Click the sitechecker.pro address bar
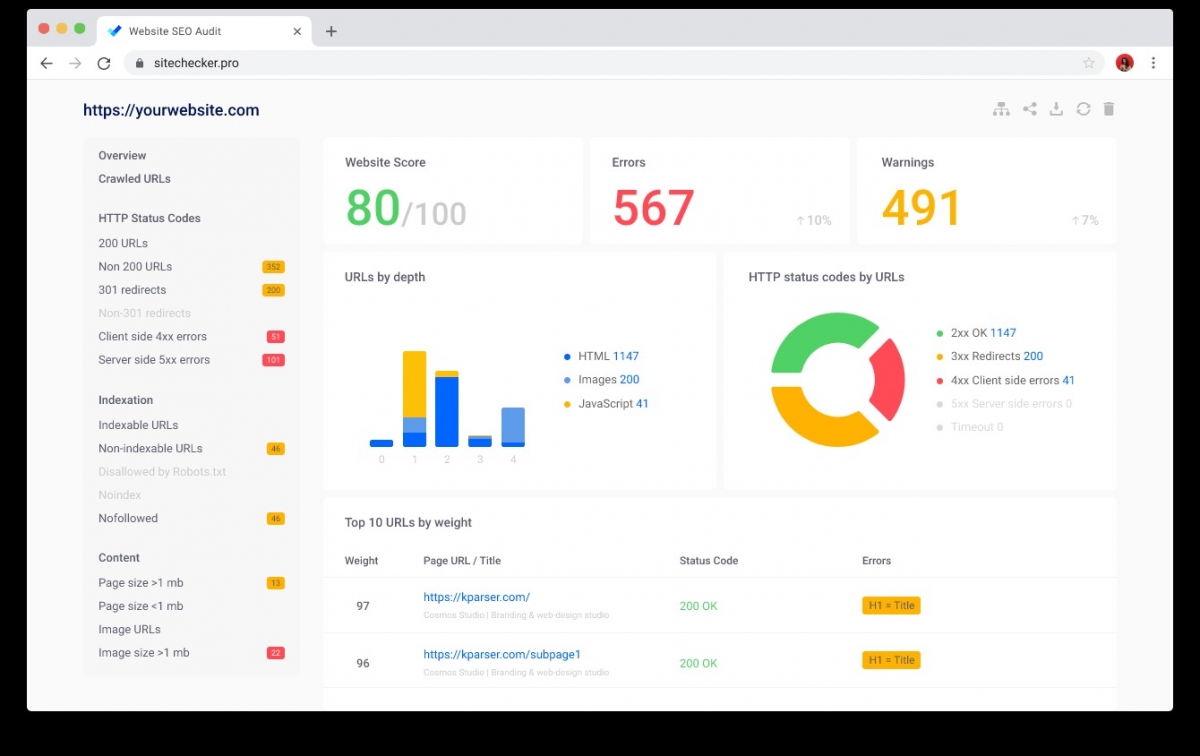Screen dimensions: 1200x756 point(196,62)
